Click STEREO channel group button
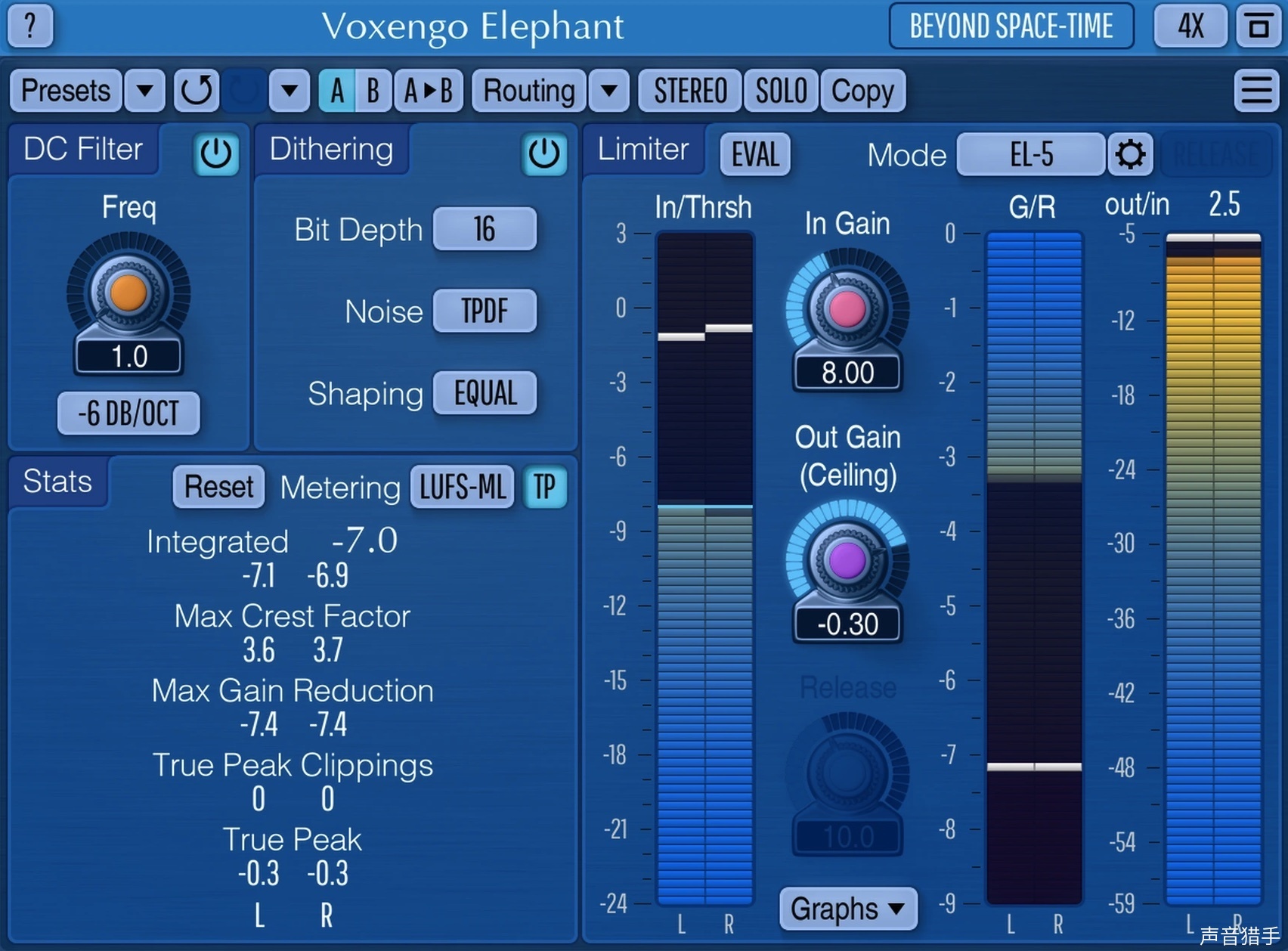This screenshot has height=951, width=1288. 690,91
